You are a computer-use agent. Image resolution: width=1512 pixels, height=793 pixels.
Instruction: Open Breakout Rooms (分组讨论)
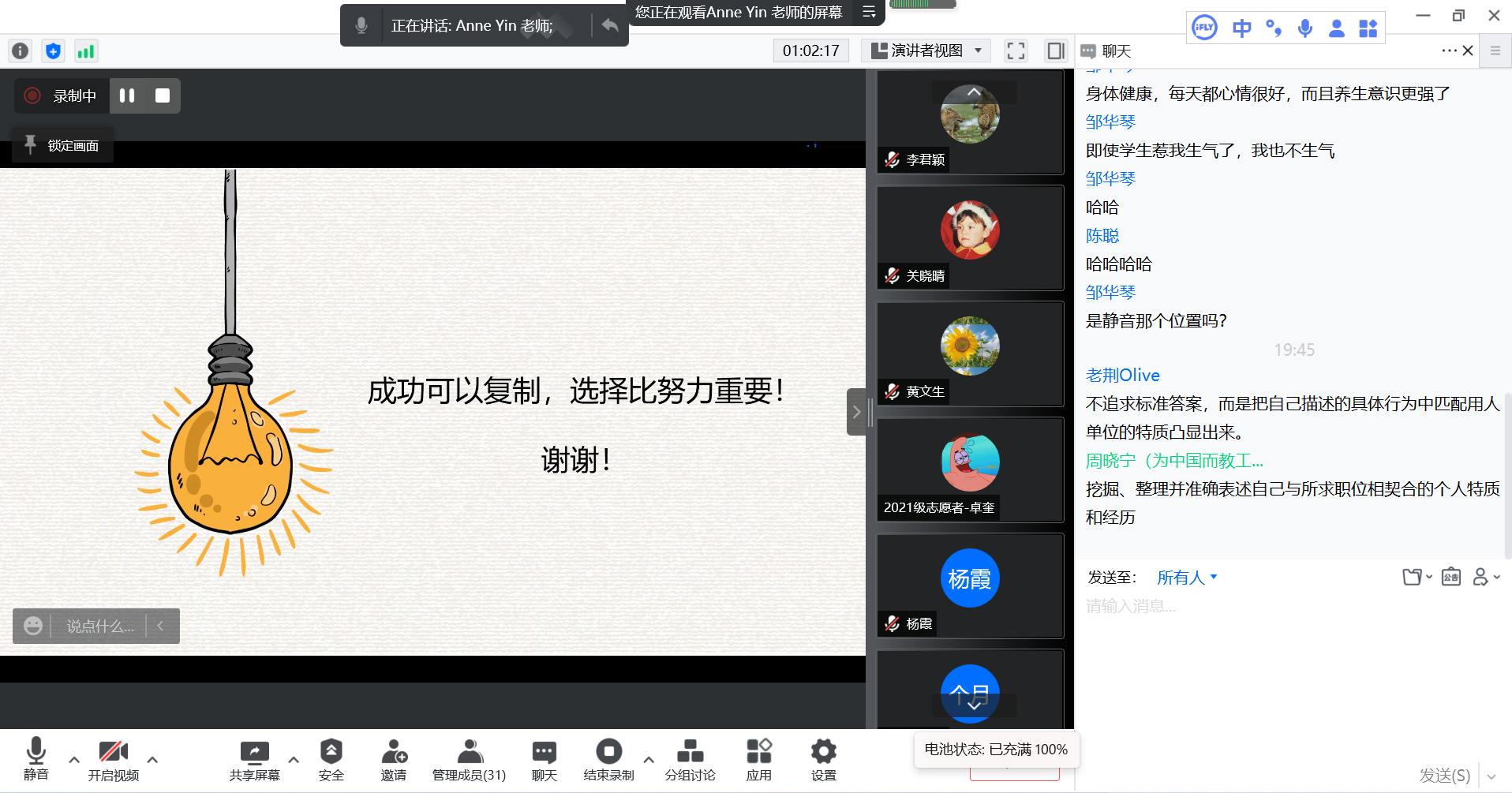pyautogui.click(x=690, y=760)
